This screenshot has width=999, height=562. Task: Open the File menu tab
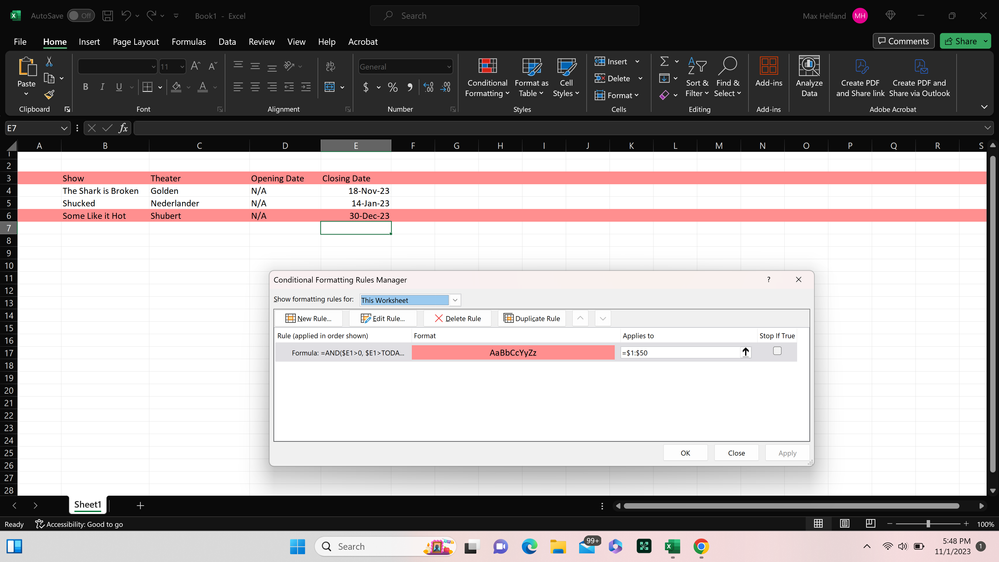click(x=20, y=41)
